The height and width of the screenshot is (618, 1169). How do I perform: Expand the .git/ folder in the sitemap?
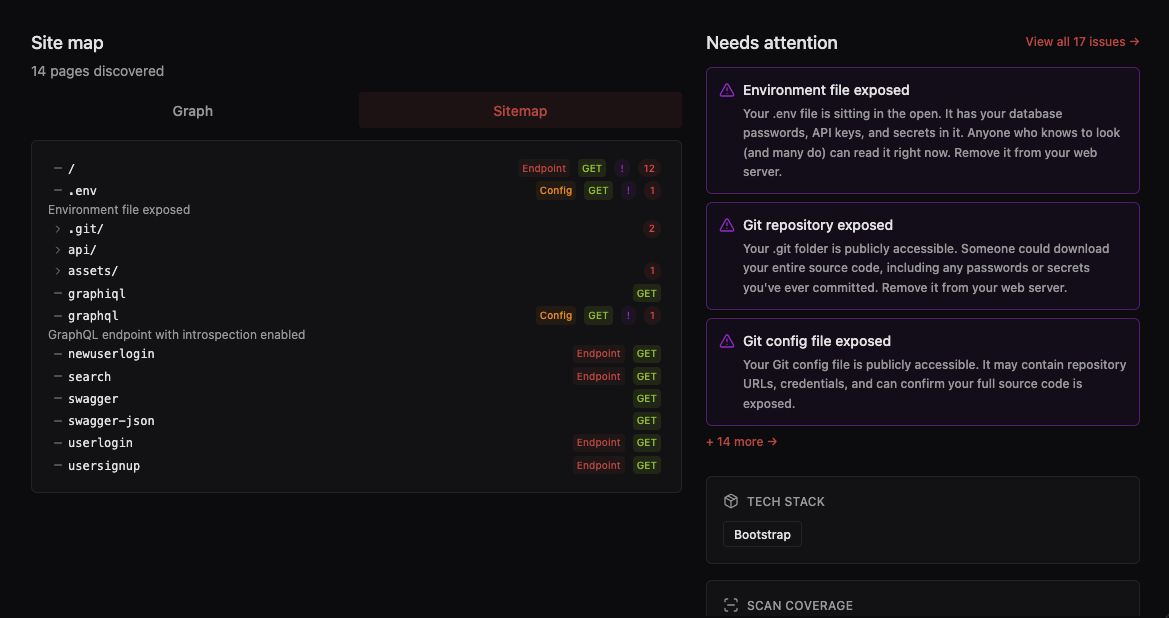click(57, 228)
